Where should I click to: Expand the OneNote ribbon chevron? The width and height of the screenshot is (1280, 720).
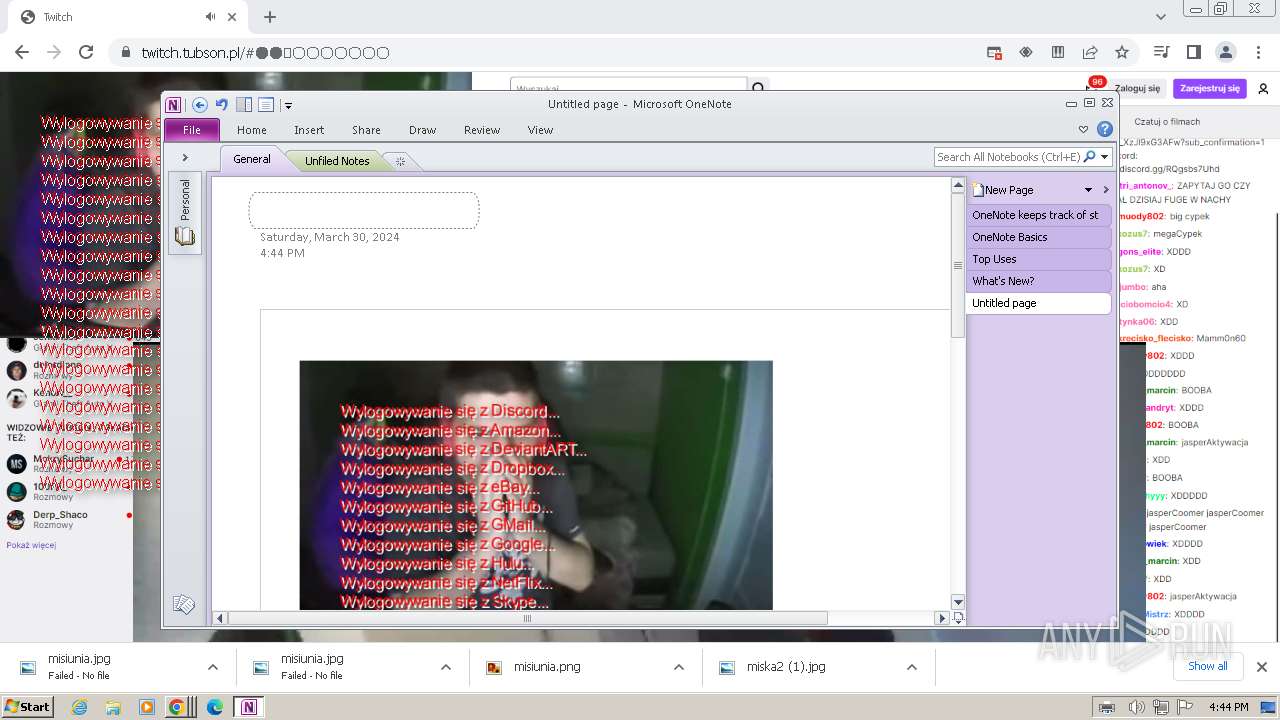tap(1083, 129)
